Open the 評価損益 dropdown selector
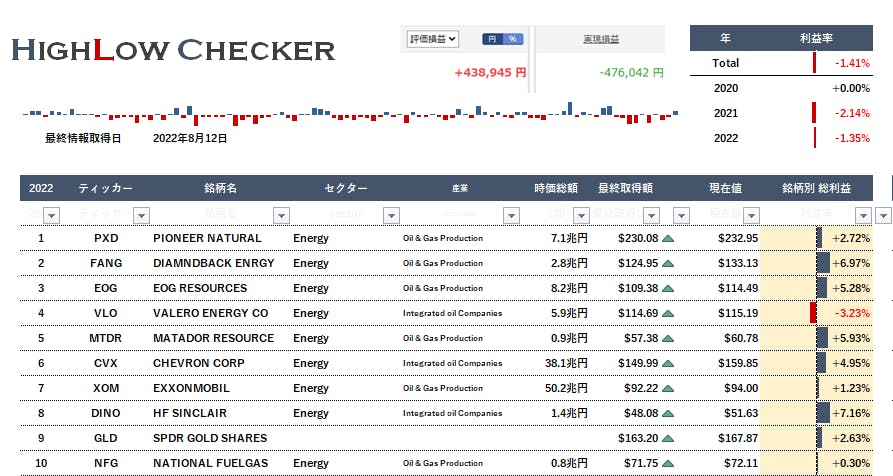This screenshot has width=893, height=476. point(432,39)
